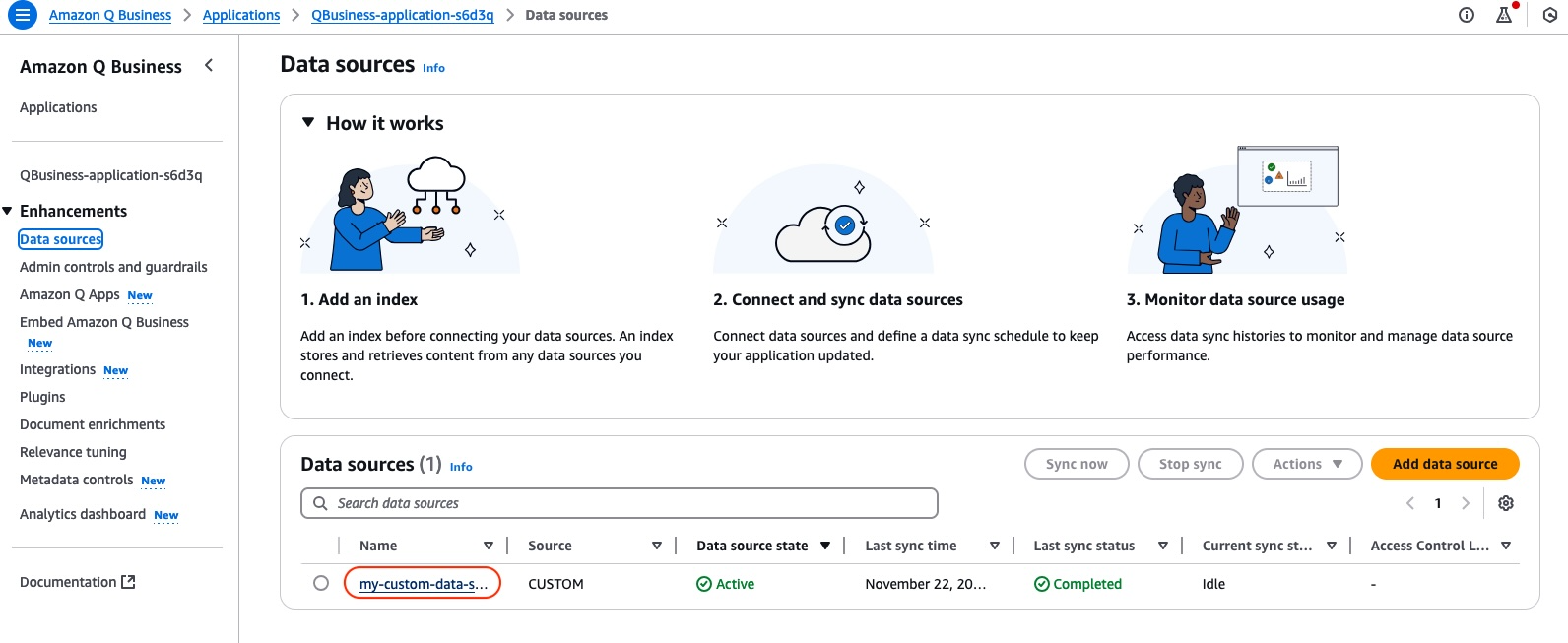Collapse the How it works section
This screenshot has width=1568, height=643.
click(x=308, y=122)
